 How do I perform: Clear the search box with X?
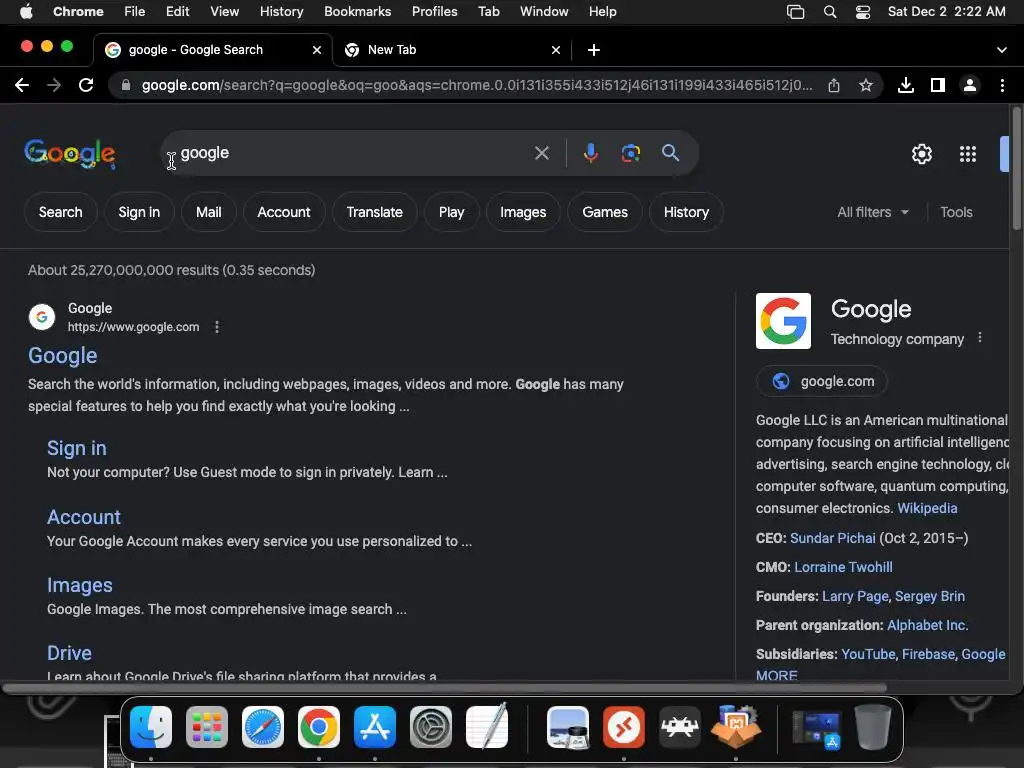click(x=541, y=153)
